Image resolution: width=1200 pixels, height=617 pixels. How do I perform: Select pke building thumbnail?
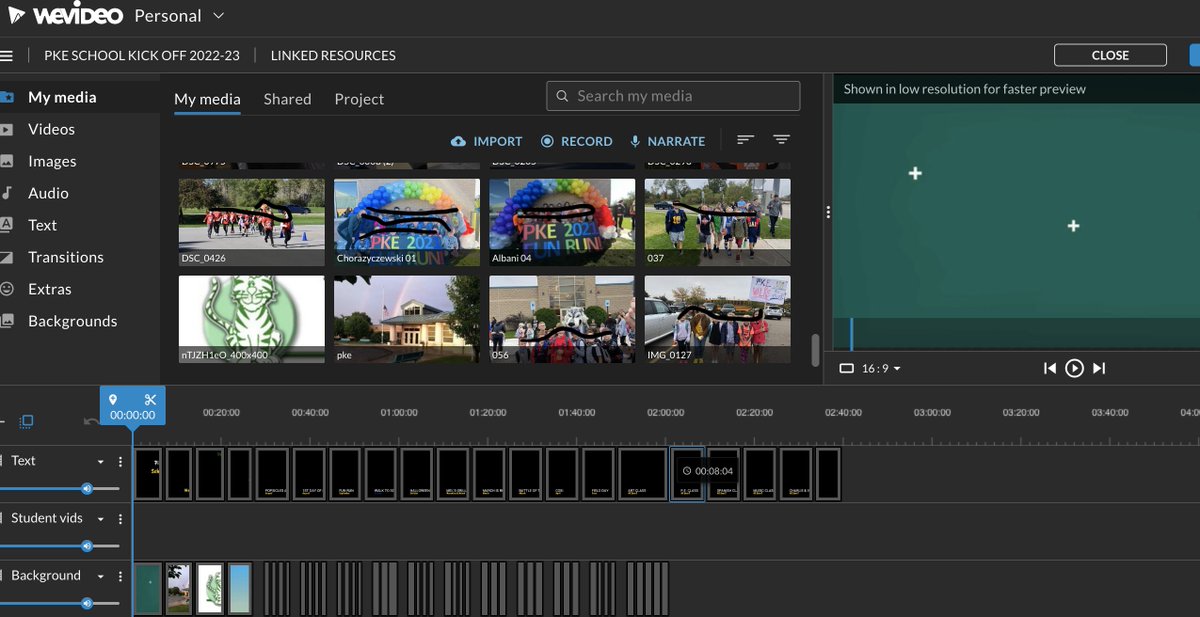point(407,319)
